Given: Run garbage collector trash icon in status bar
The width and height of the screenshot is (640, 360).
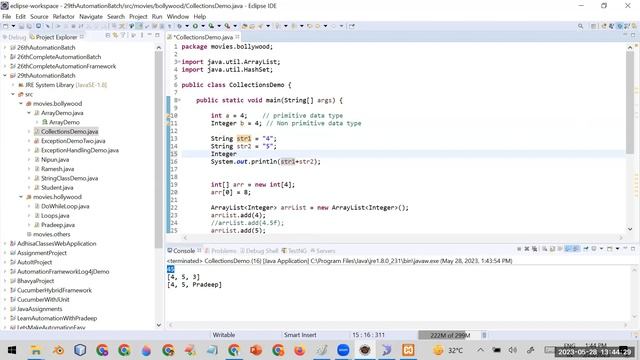Looking at the screenshot, I should [x=484, y=335].
